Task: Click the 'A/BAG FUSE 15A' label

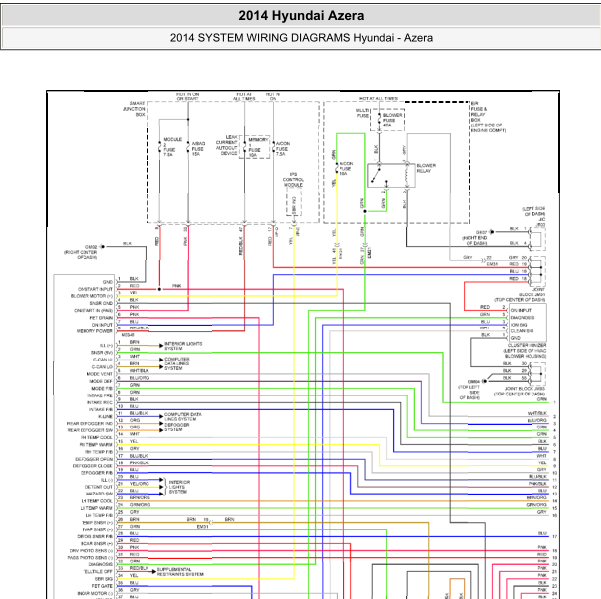Action: [198, 149]
